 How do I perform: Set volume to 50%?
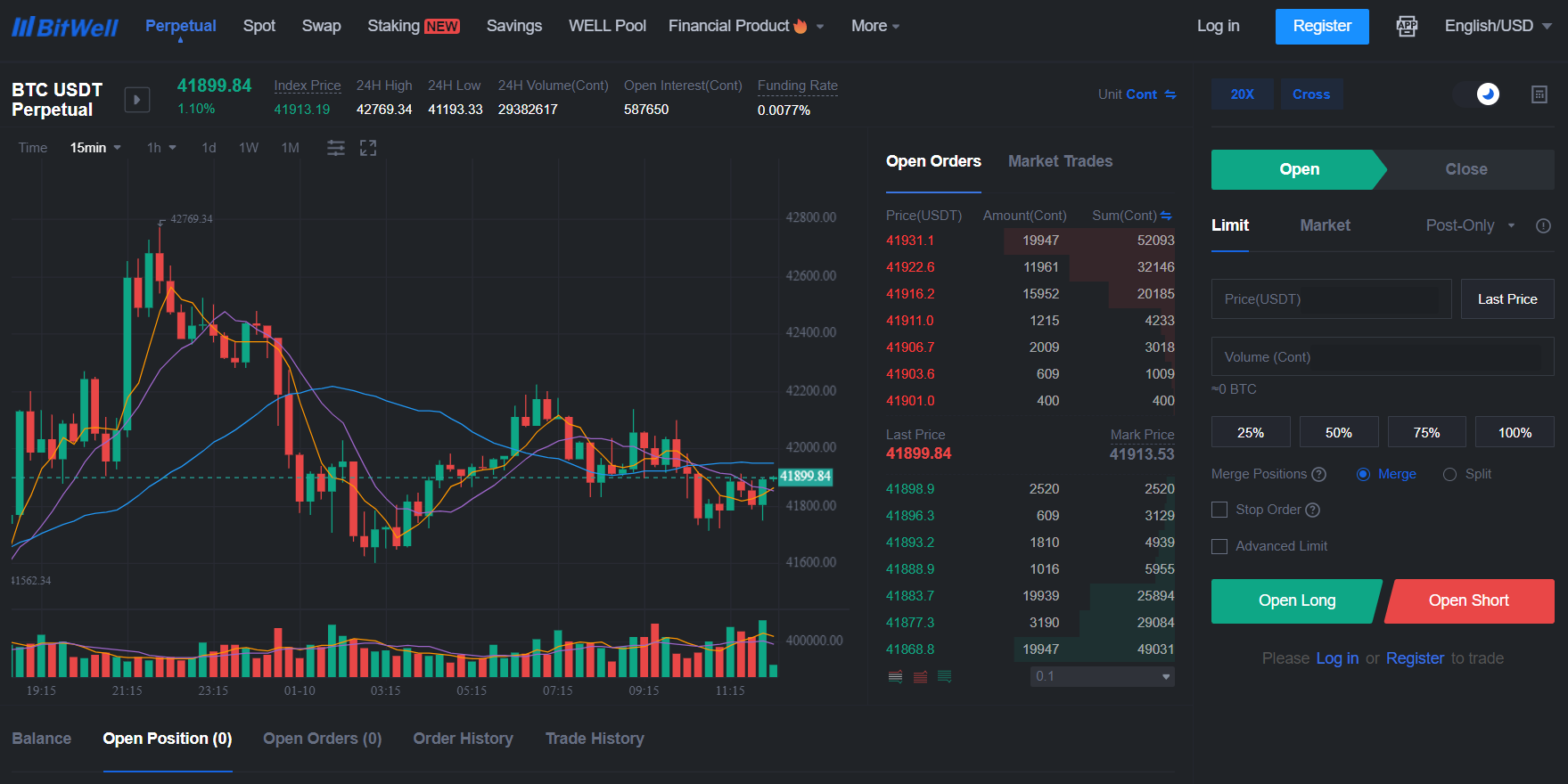1339,432
